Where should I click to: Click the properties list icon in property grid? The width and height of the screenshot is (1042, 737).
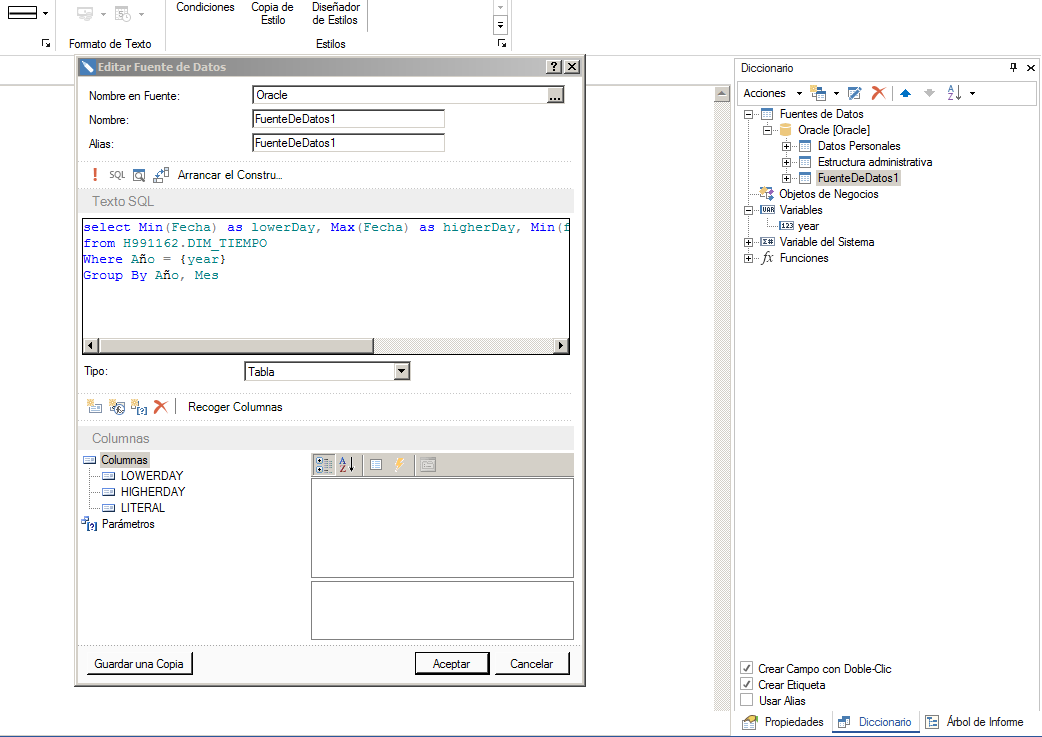pyautogui.click(x=376, y=465)
